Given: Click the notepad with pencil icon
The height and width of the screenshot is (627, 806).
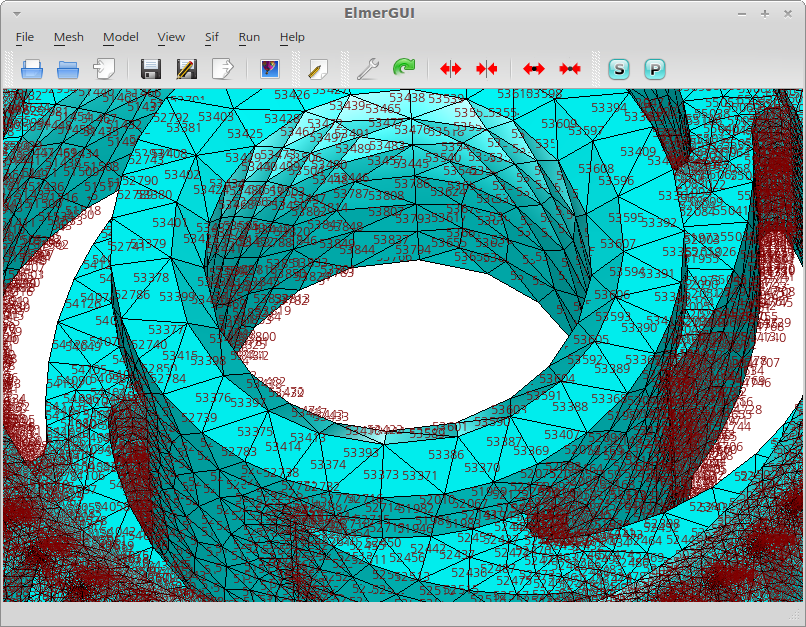Looking at the screenshot, I should pos(317,69).
